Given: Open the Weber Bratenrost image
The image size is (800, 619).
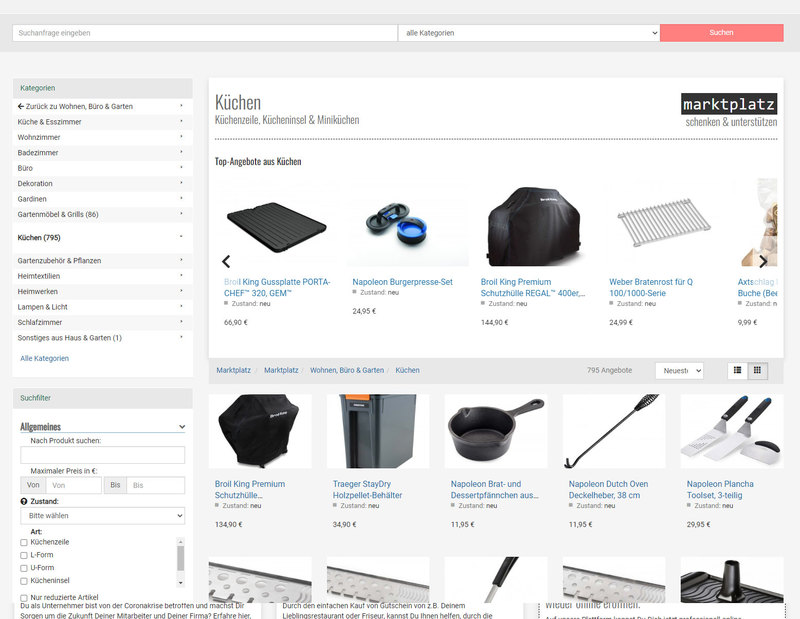Looking at the screenshot, I should (663, 223).
